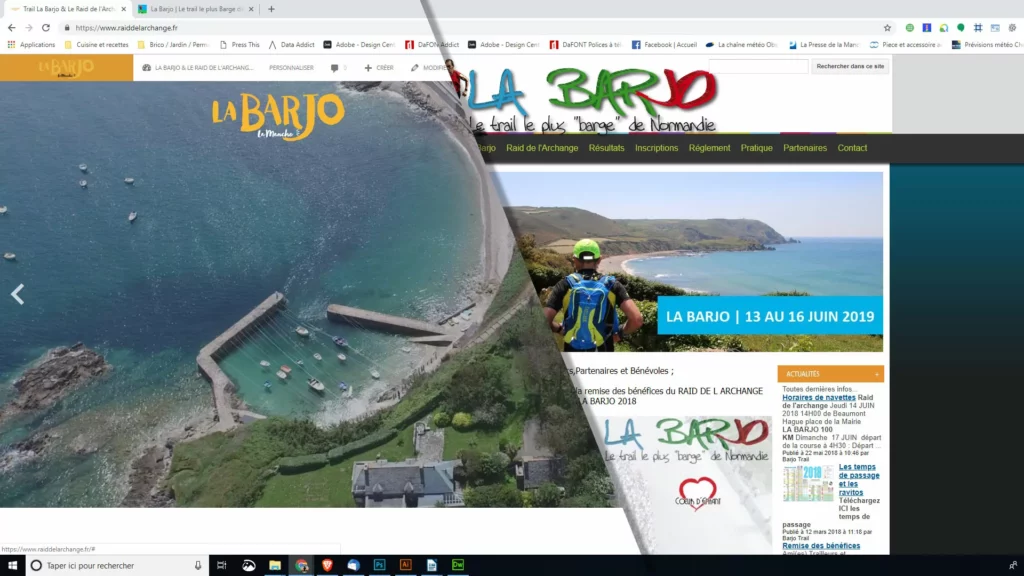
Task: Open the Windows Start menu
Action: (x=12, y=566)
